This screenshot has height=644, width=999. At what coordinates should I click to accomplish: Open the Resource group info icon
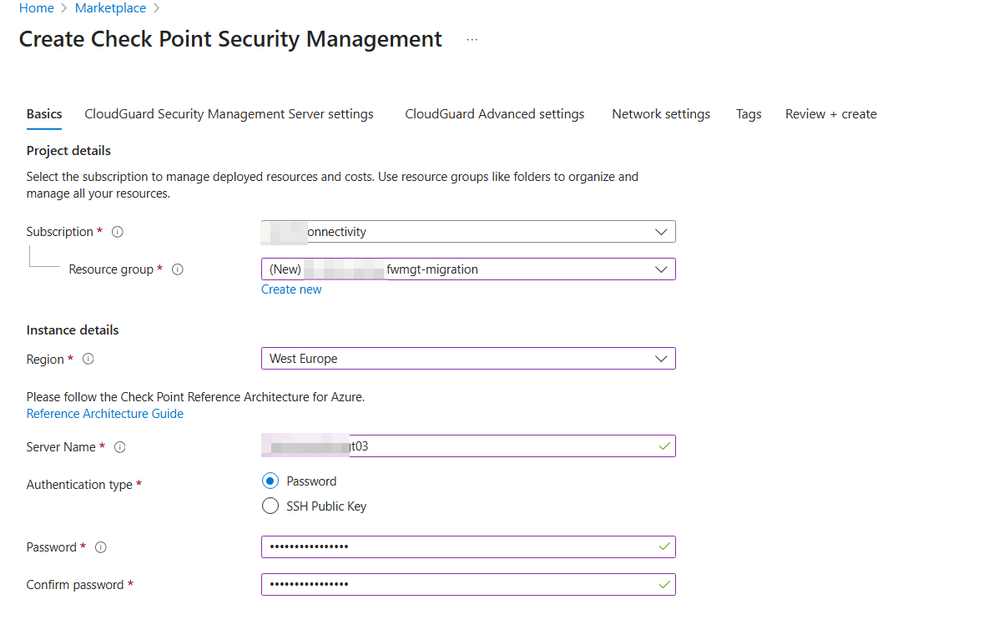point(178,269)
